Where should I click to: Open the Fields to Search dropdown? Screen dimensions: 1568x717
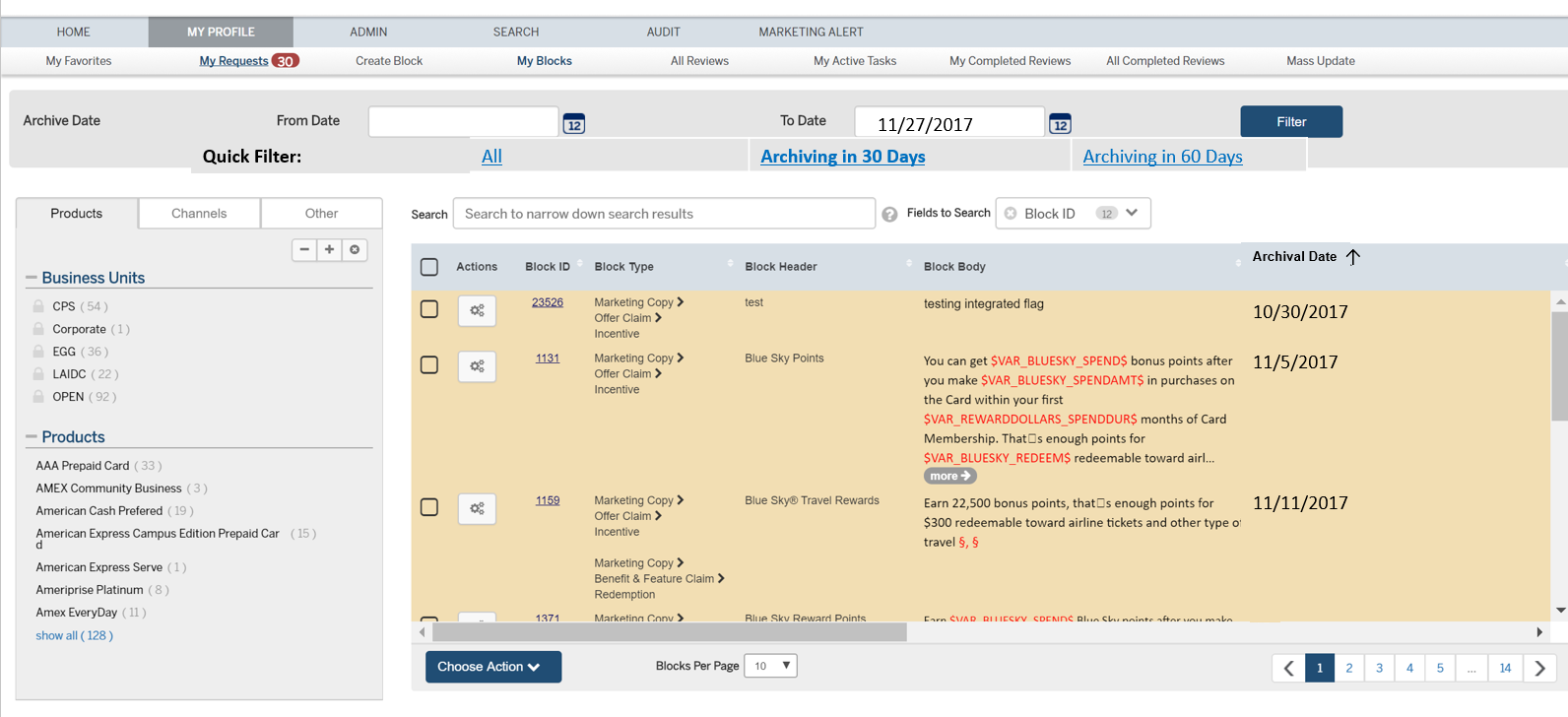click(1132, 213)
